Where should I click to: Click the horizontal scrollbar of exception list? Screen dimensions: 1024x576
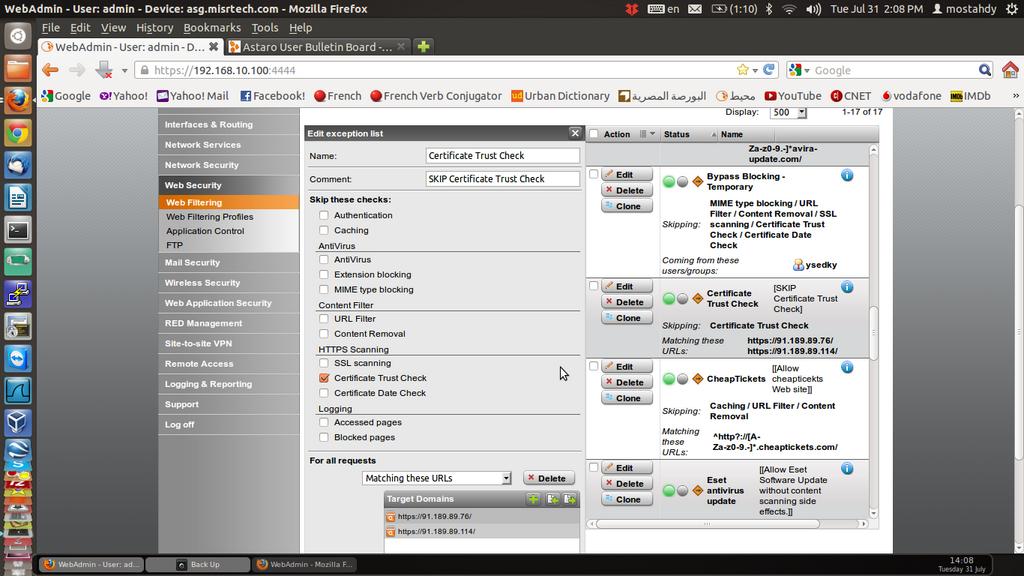[728, 523]
